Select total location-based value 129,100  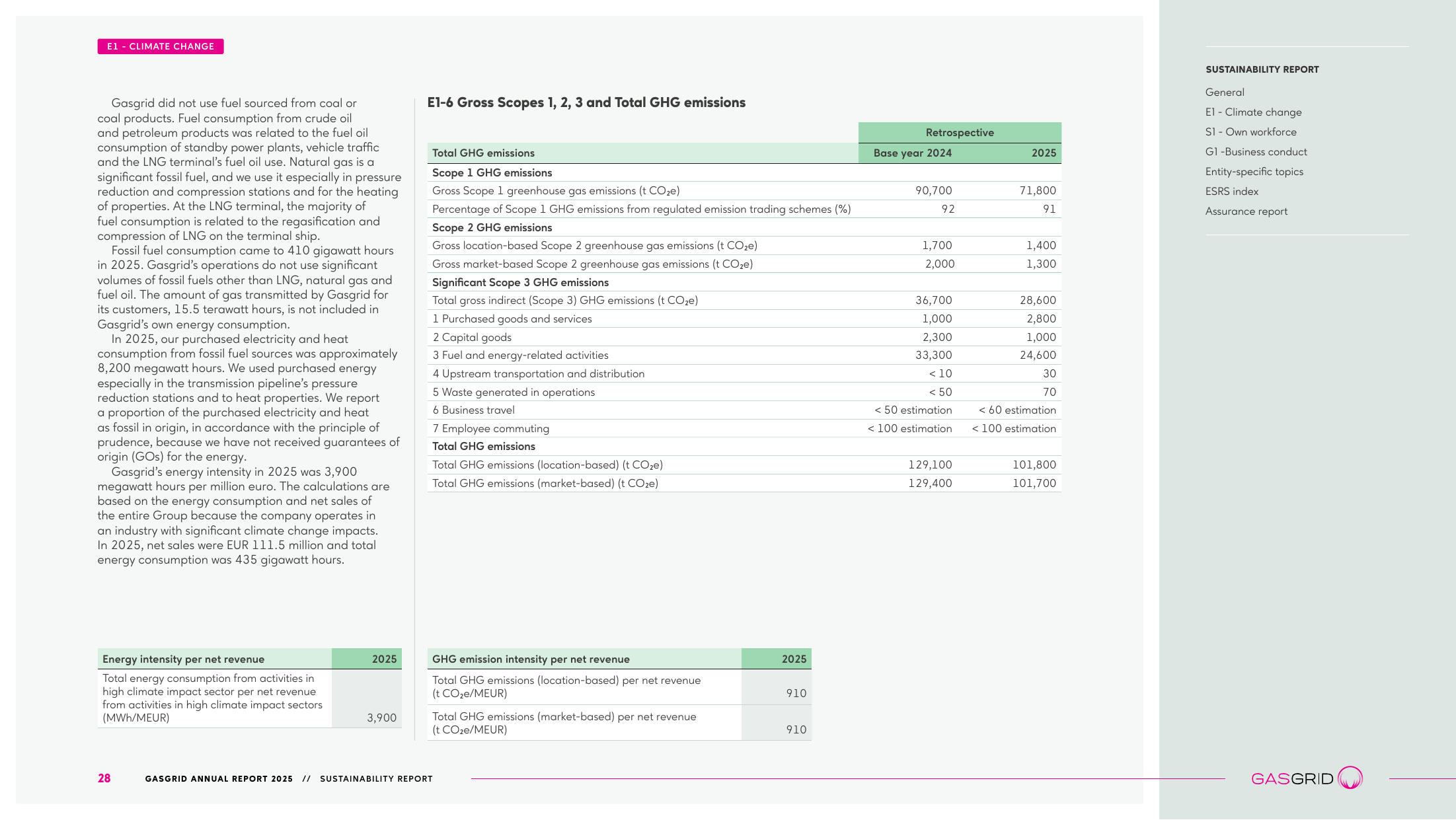(x=930, y=465)
